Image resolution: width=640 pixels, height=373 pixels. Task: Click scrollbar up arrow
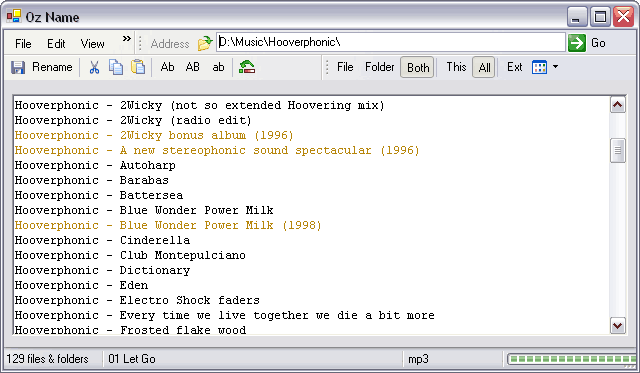(618, 105)
